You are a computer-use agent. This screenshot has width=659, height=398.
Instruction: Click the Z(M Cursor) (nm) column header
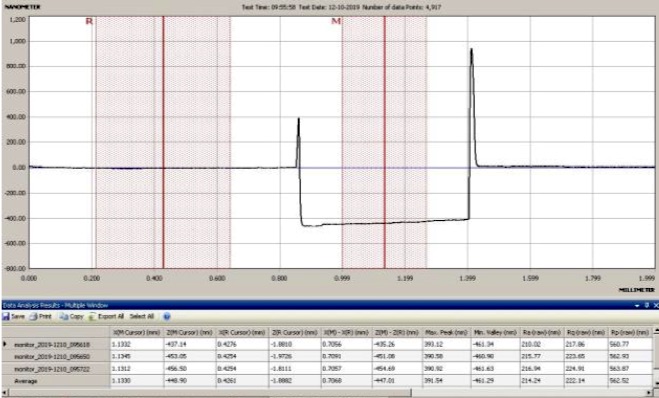189,332
